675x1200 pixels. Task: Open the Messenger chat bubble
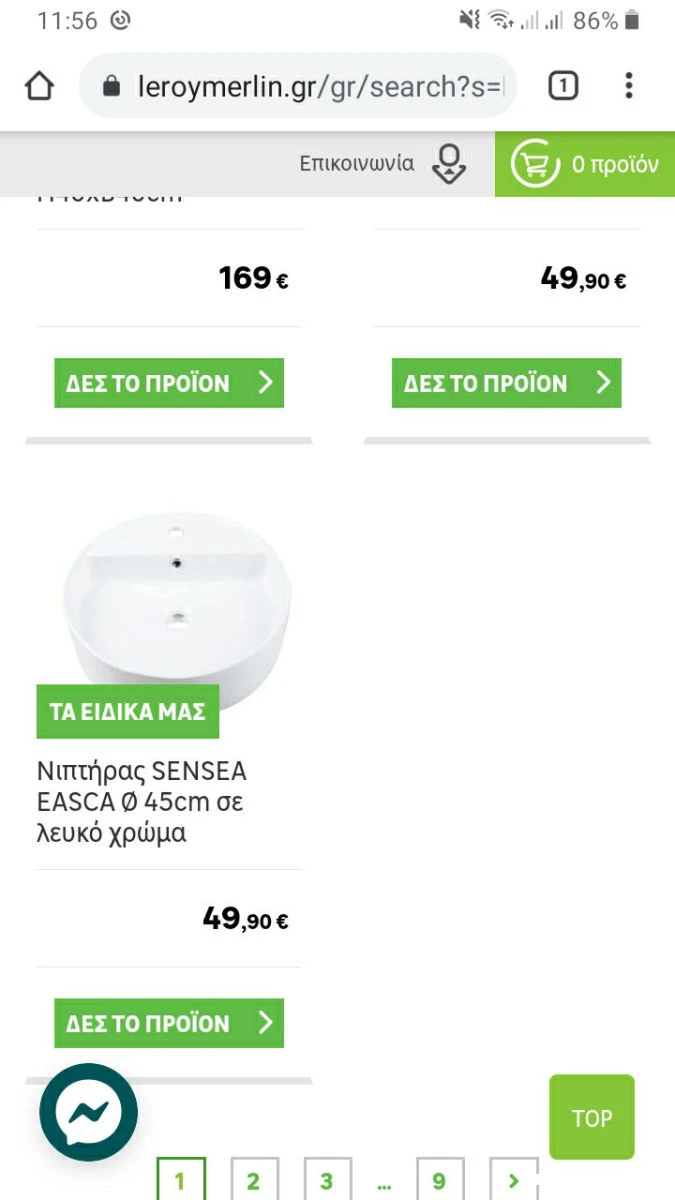[89, 1112]
